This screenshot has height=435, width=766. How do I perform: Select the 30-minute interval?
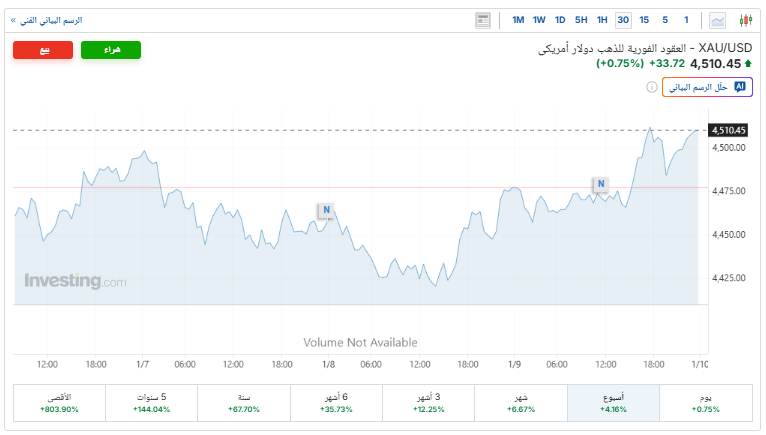pyautogui.click(x=623, y=20)
